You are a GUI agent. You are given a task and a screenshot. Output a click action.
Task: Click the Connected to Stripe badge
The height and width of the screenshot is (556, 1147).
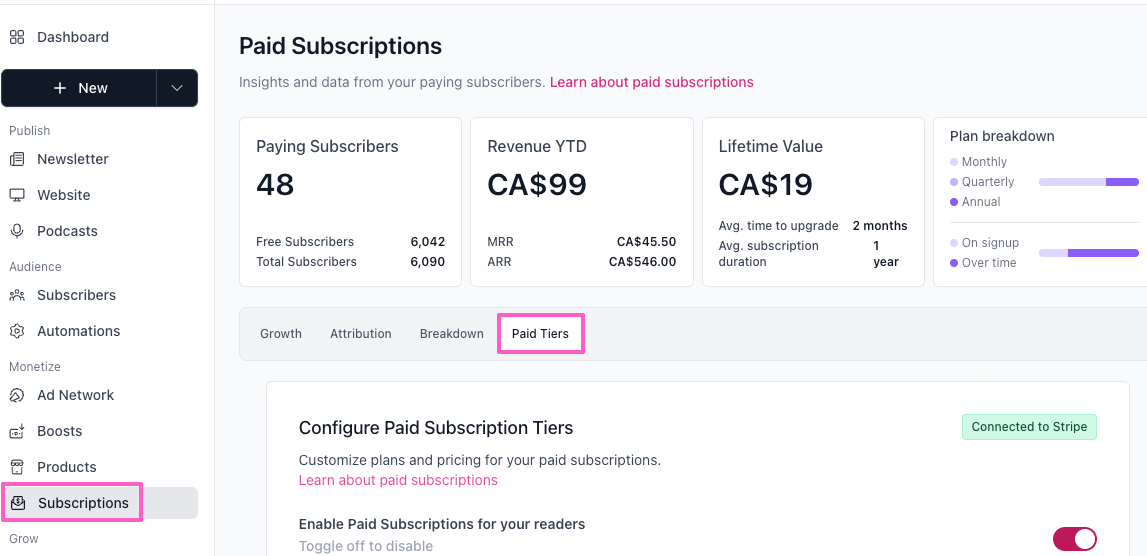(x=1029, y=427)
